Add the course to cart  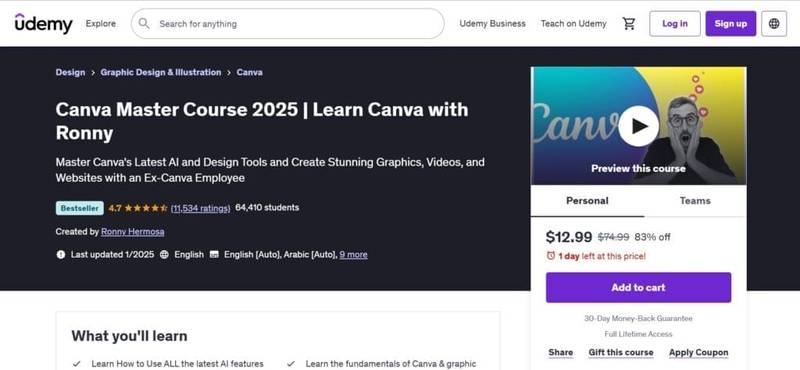[x=638, y=287]
